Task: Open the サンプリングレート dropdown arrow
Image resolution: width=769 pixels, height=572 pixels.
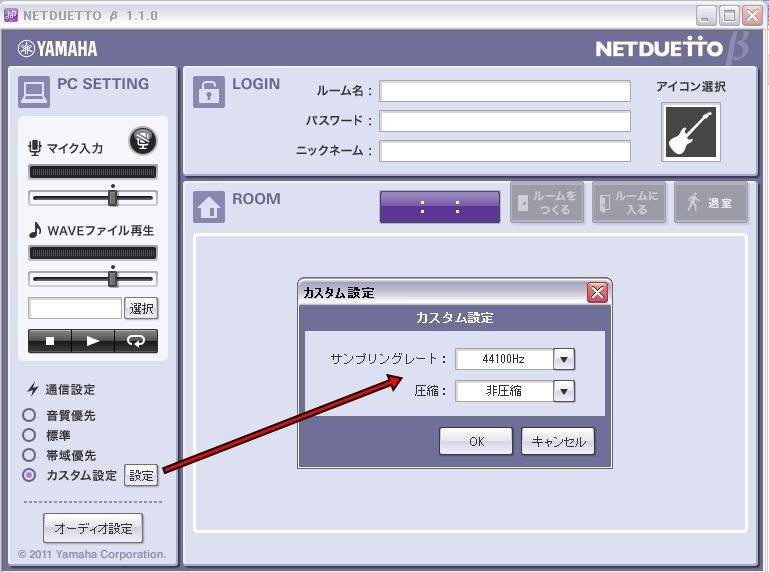Action: (x=564, y=359)
